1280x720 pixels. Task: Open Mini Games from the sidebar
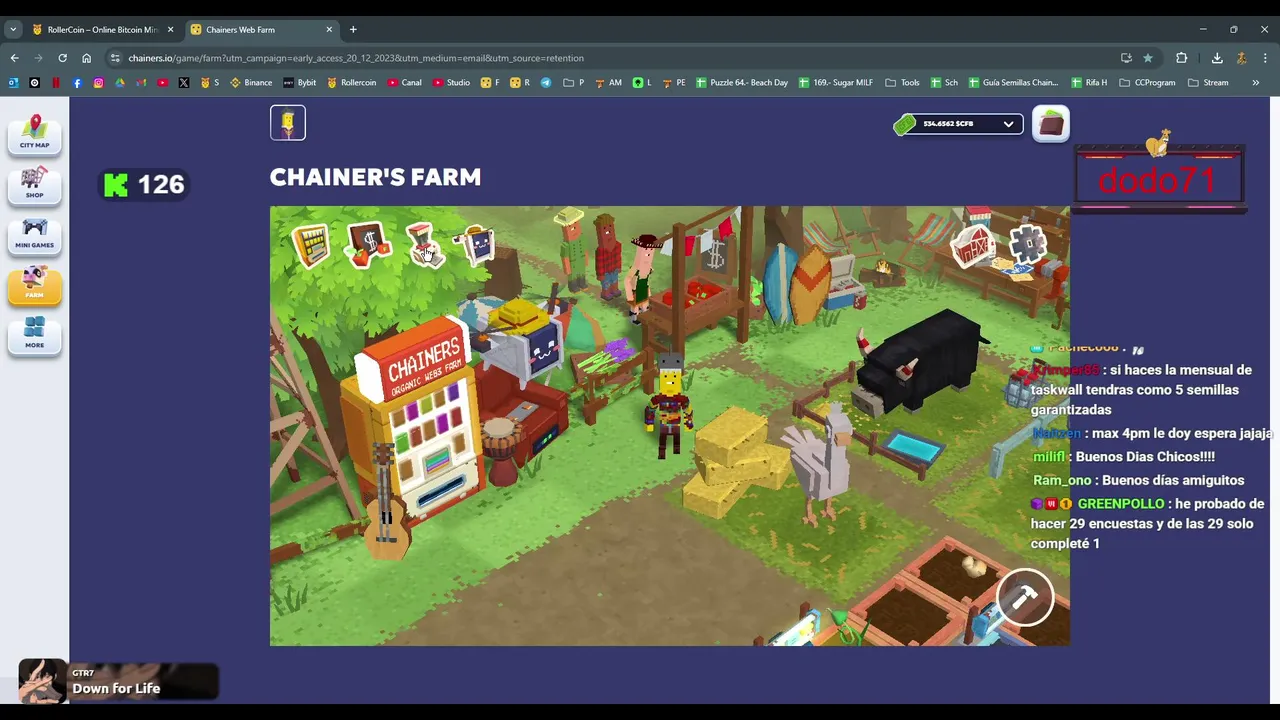pyautogui.click(x=35, y=235)
